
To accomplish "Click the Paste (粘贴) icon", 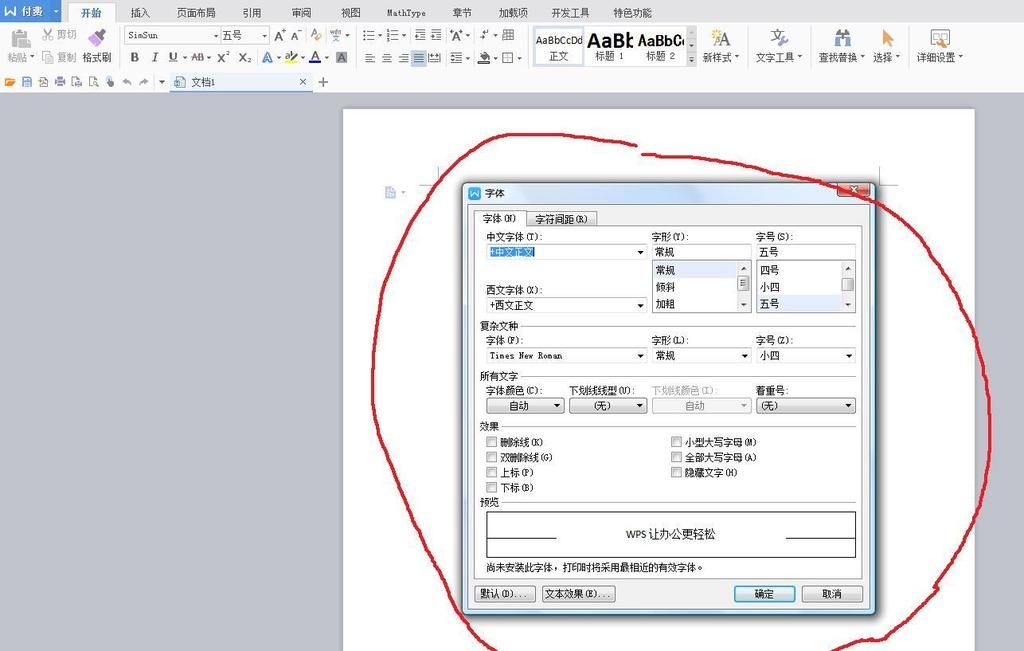I will [x=21, y=39].
